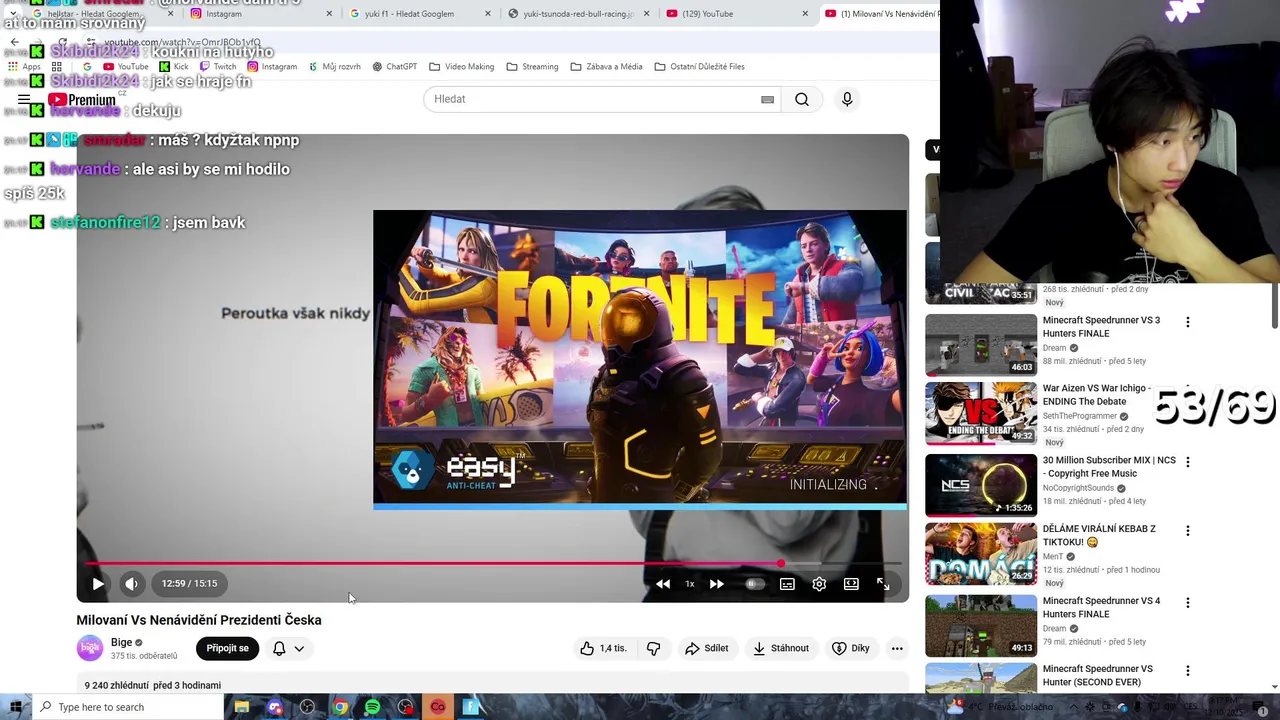
Task: Open the YouTube hamburger guide menu
Action: click(x=24, y=99)
